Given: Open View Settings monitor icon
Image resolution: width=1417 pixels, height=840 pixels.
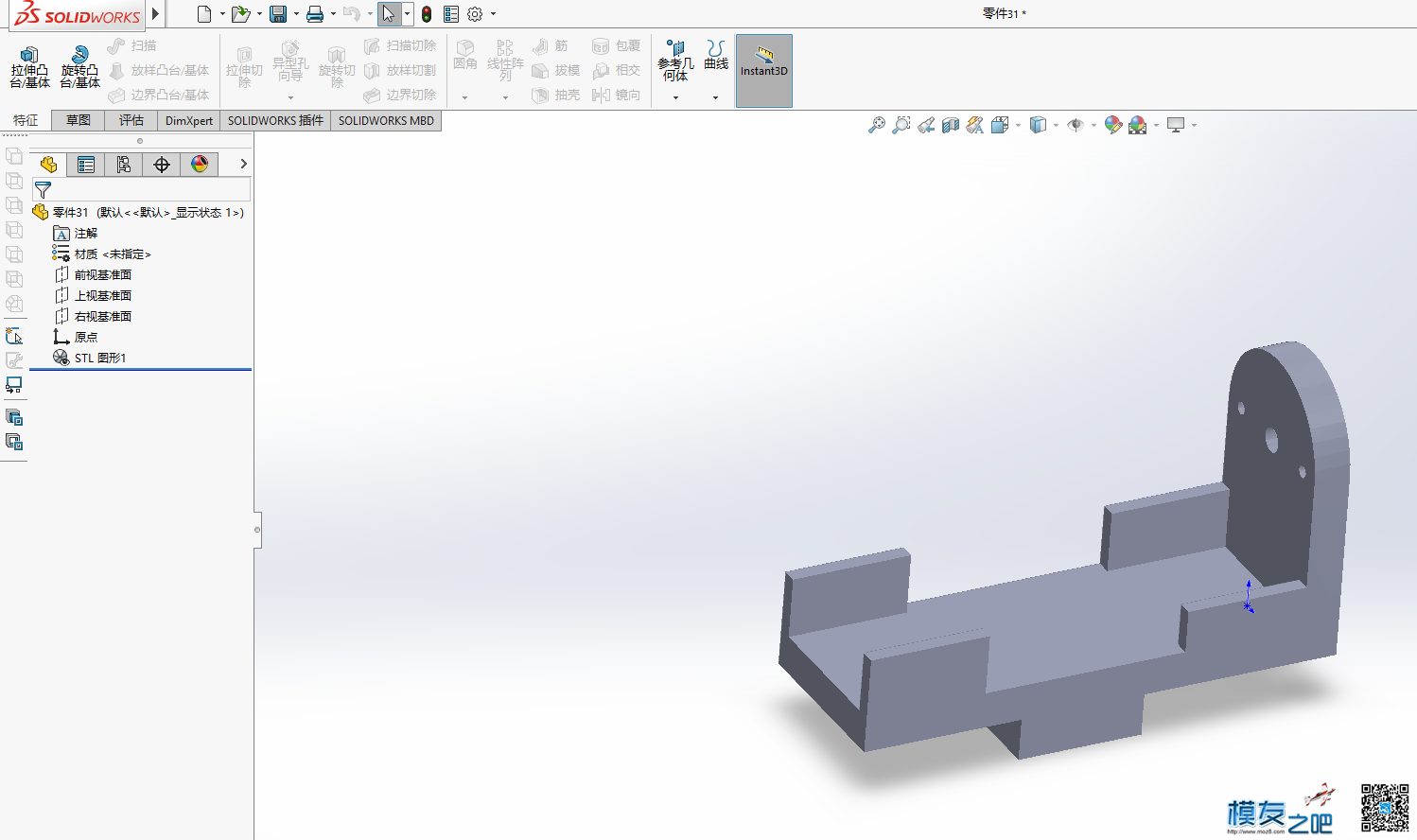Looking at the screenshot, I should coord(1176,125).
